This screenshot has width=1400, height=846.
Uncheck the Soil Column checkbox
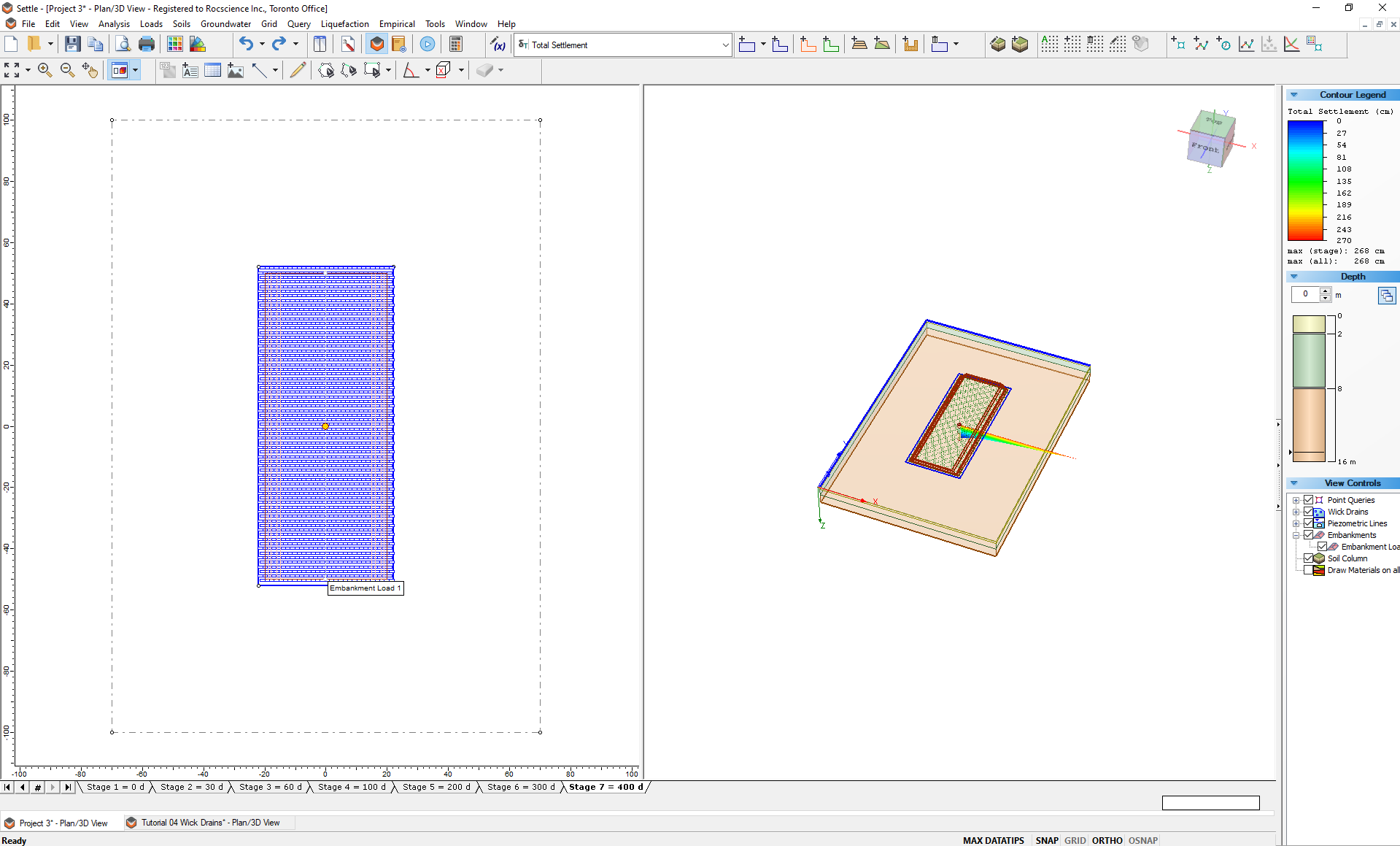(x=1308, y=558)
